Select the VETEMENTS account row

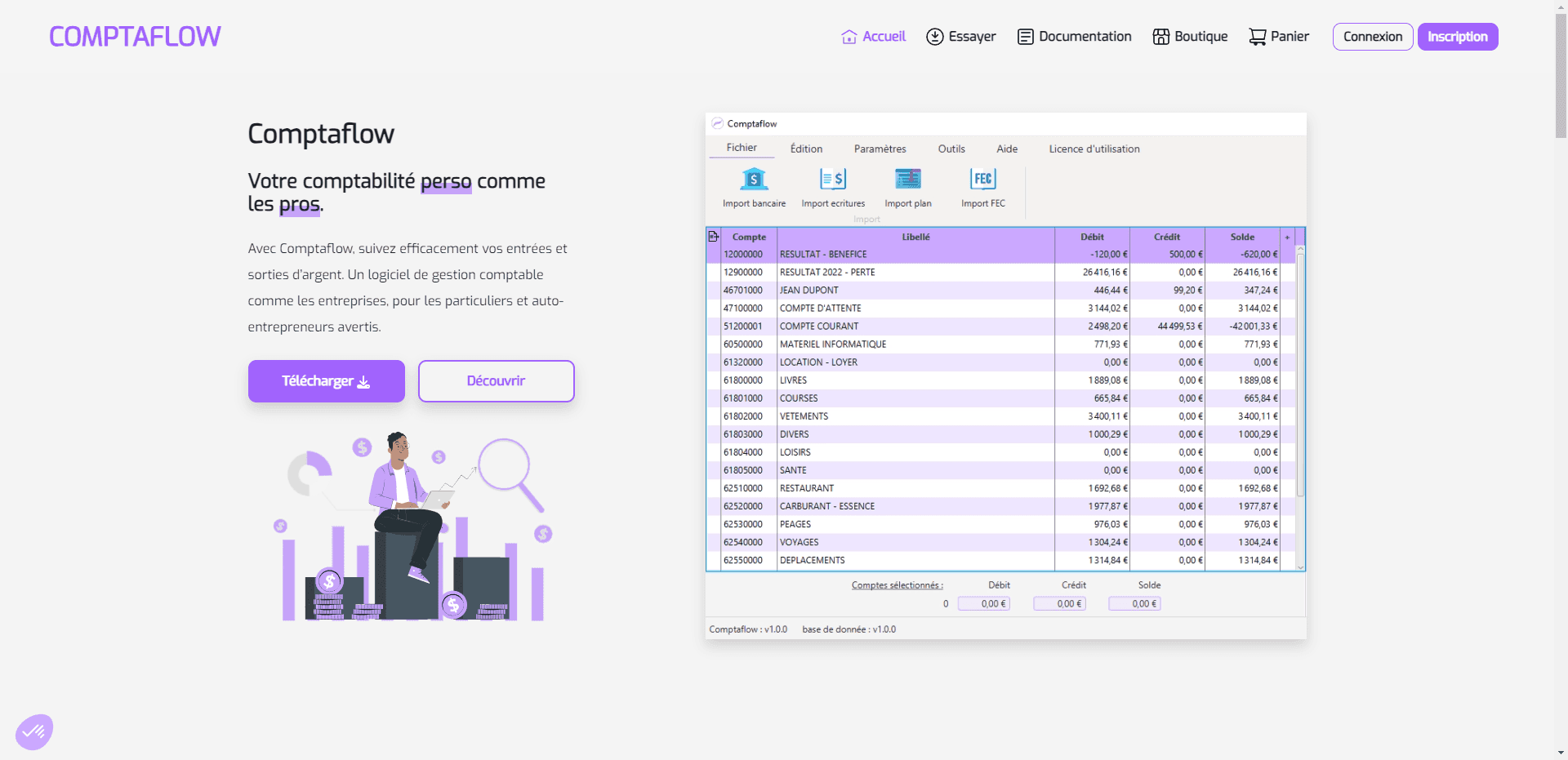point(1000,416)
